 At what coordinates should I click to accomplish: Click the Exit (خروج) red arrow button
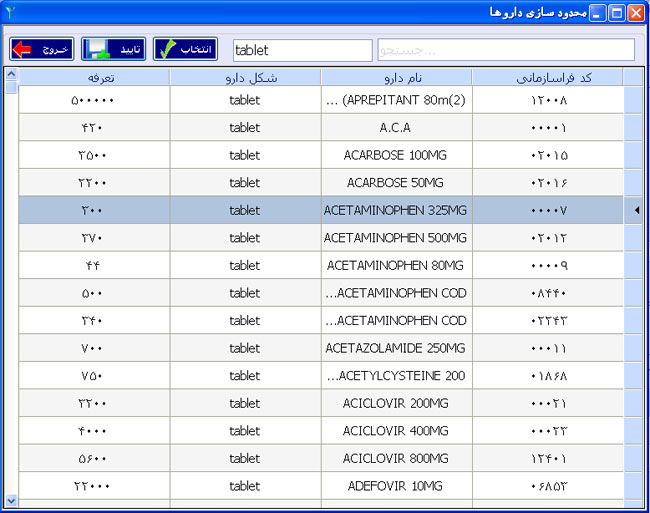[x=42, y=49]
